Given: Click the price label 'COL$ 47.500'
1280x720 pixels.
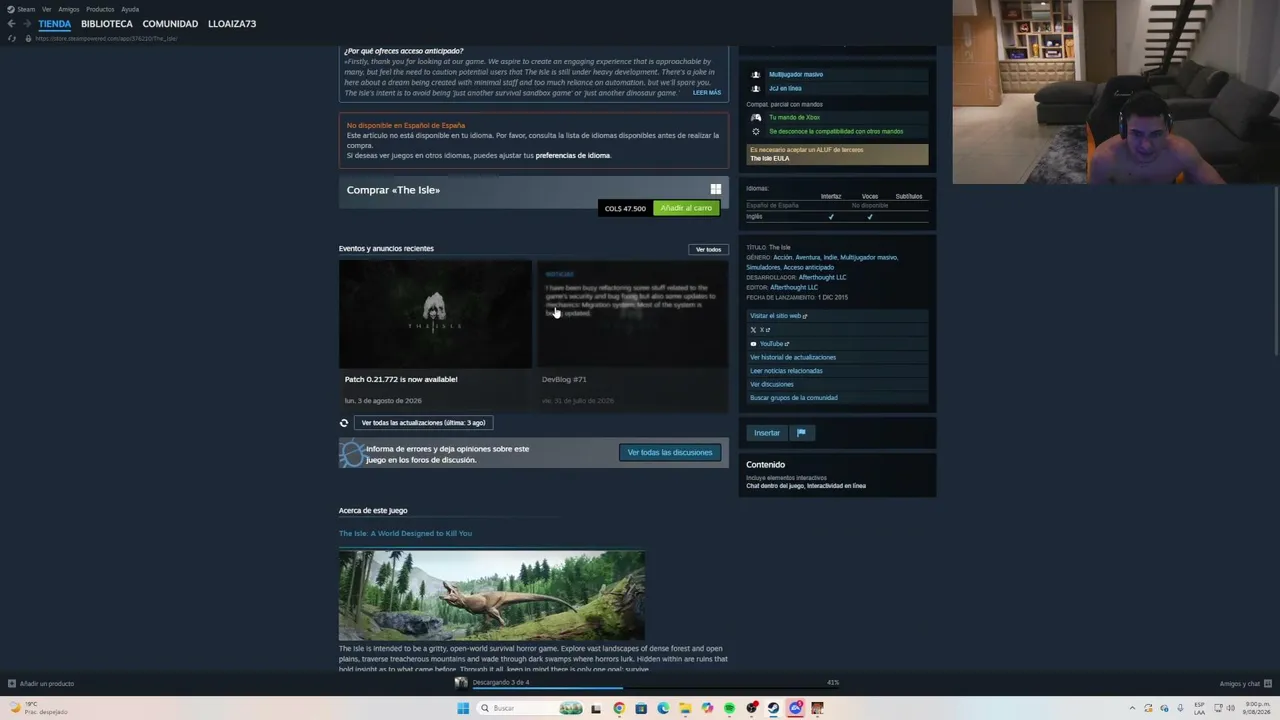Looking at the screenshot, I should tap(625, 208).
